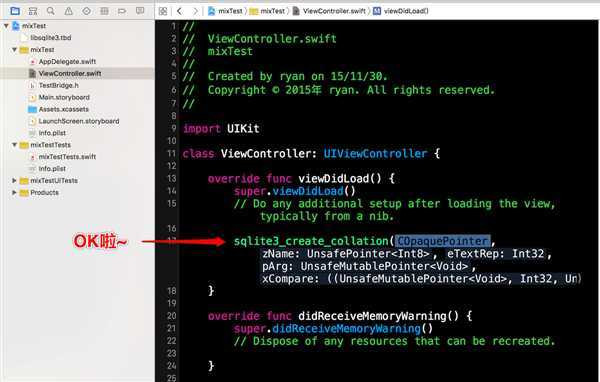Click didReceiveMemoryWarning() function declaration
Screen dimensions: 600x382
378,316
